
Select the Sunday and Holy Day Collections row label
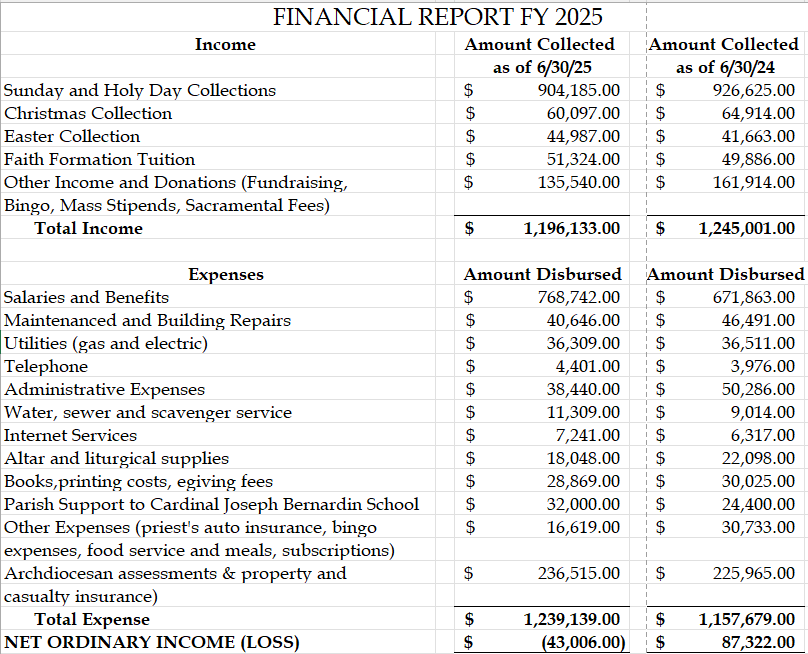pyautogui.click(x=140, y=90)
